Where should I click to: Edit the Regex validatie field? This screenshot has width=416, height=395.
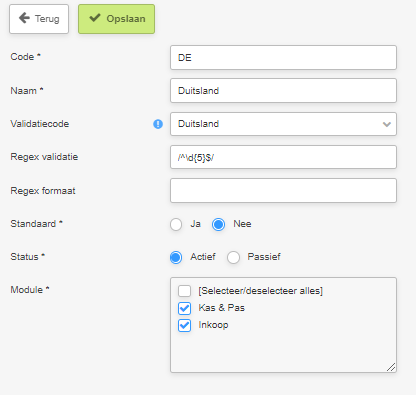click(283, 157)
